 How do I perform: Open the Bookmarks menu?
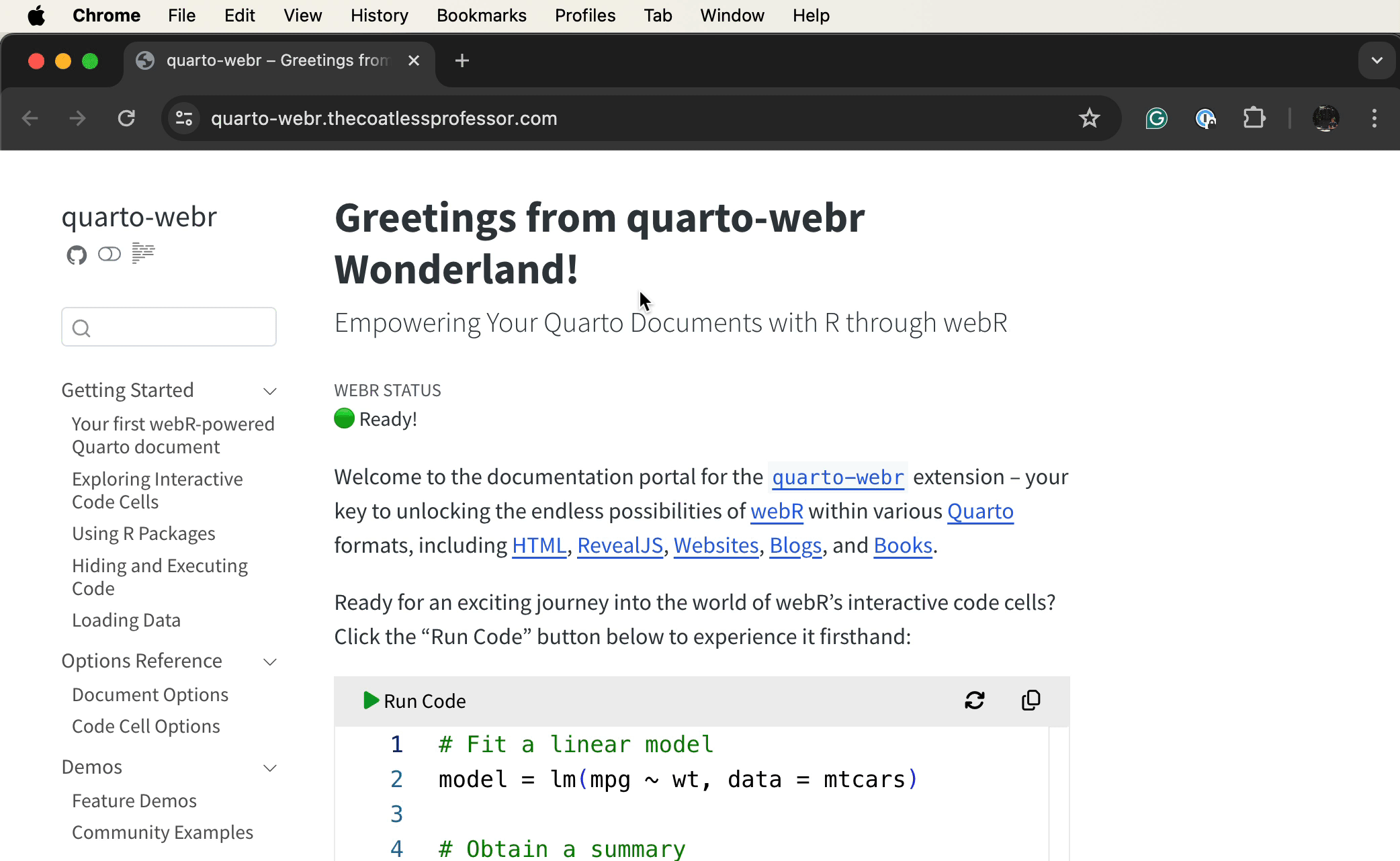pos(481,15)
